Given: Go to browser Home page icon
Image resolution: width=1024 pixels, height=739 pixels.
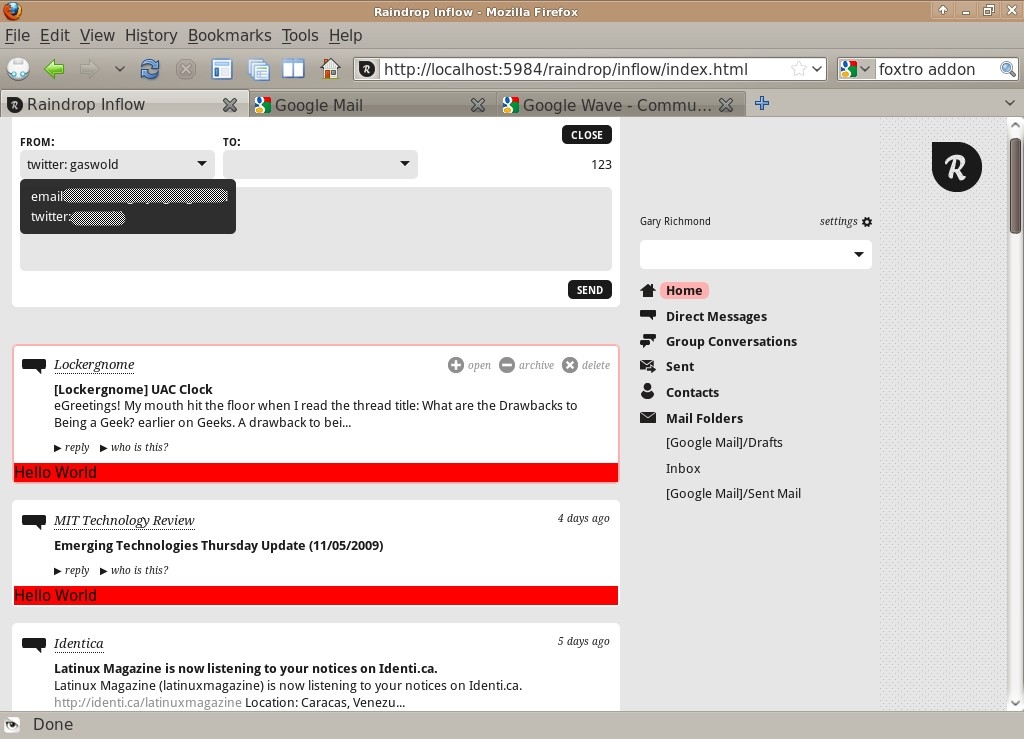Looking at the screenshot, I should [x=330, y=69].
